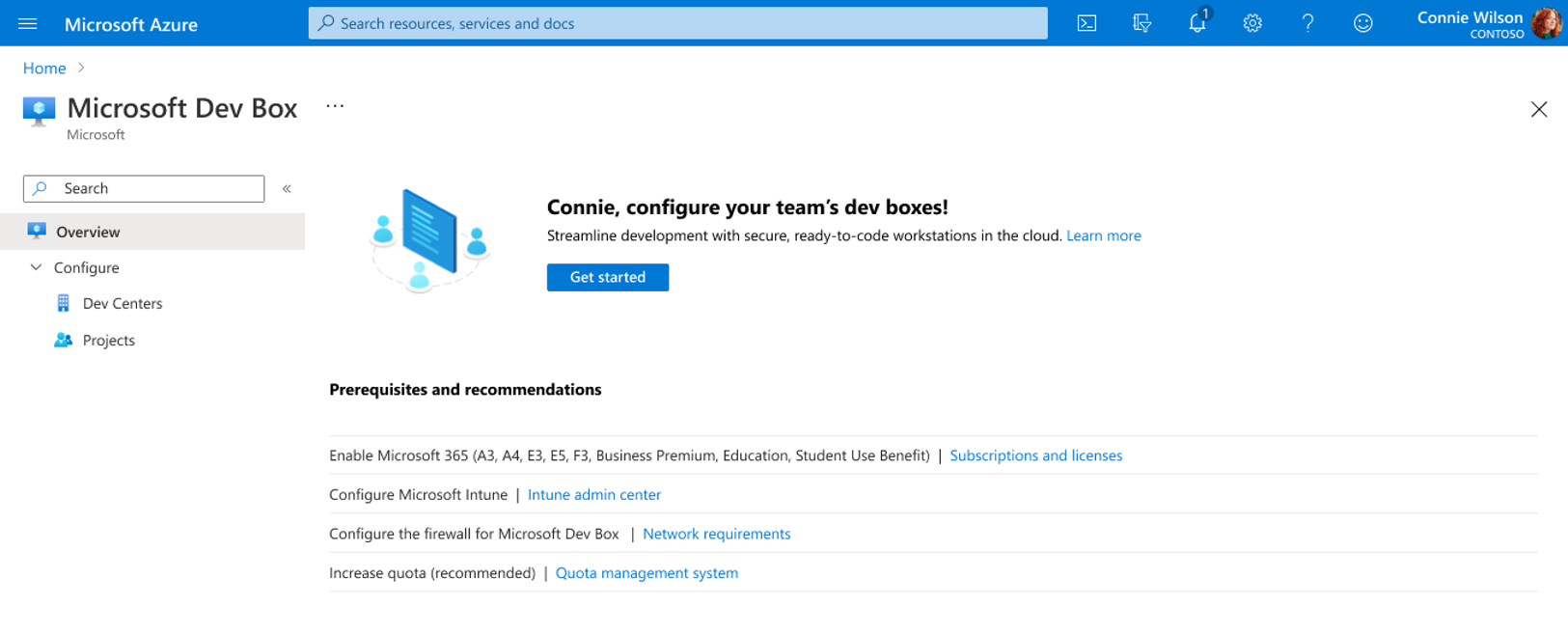Screen dimensions: 1568x634
Task: Open the Azure portal hamburger menu
Action: tap(27, 23)
